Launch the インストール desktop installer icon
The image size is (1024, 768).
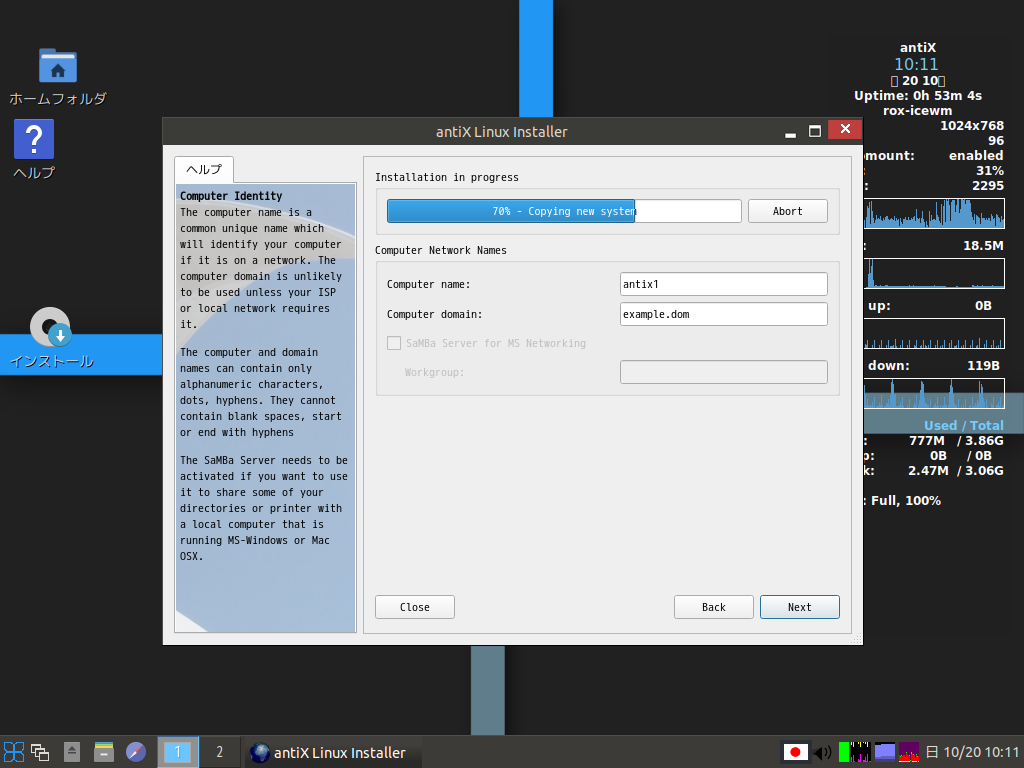[51, 327]
